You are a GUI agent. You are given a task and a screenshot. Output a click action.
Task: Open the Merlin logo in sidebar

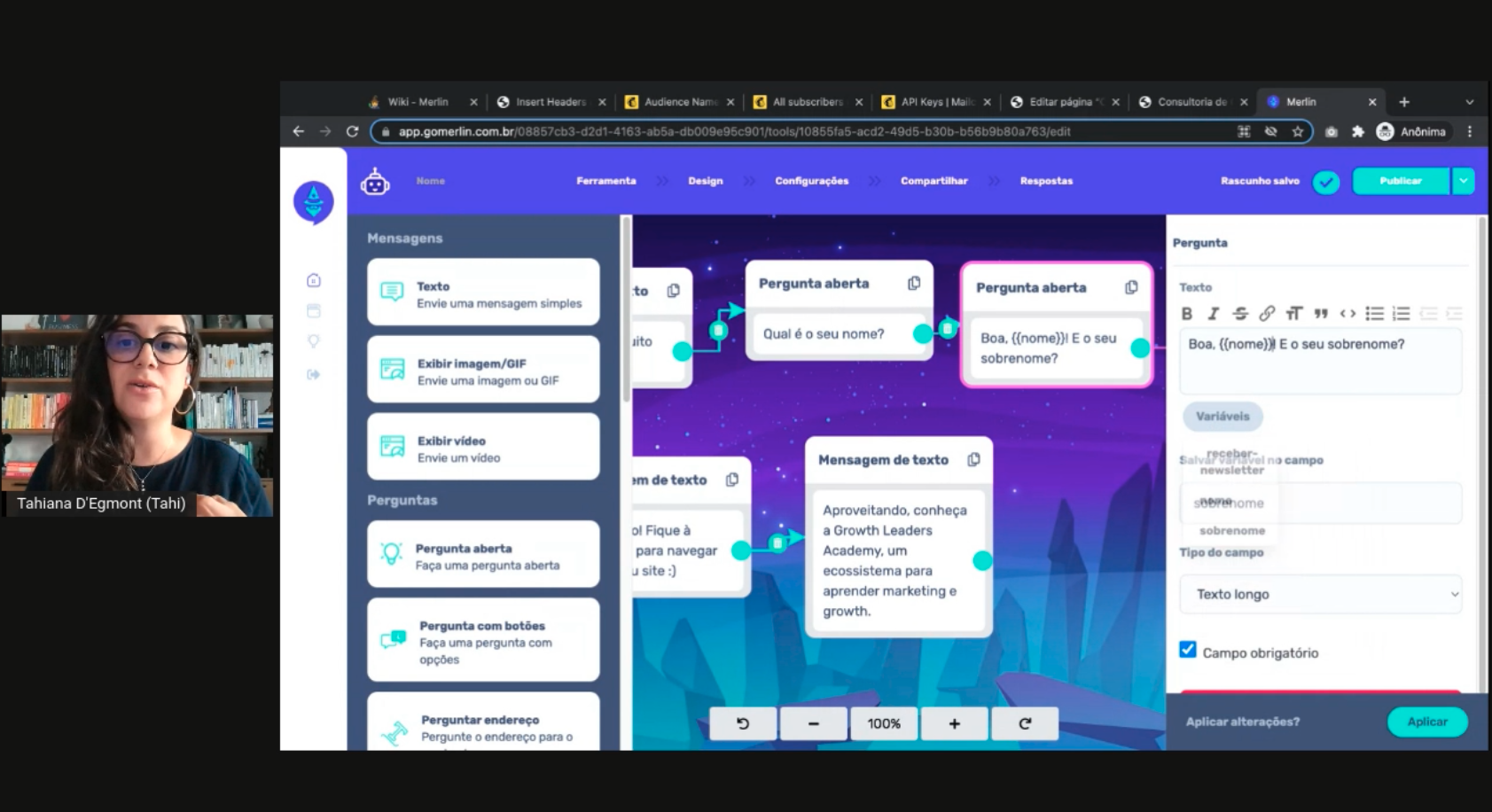pos(314,202)
